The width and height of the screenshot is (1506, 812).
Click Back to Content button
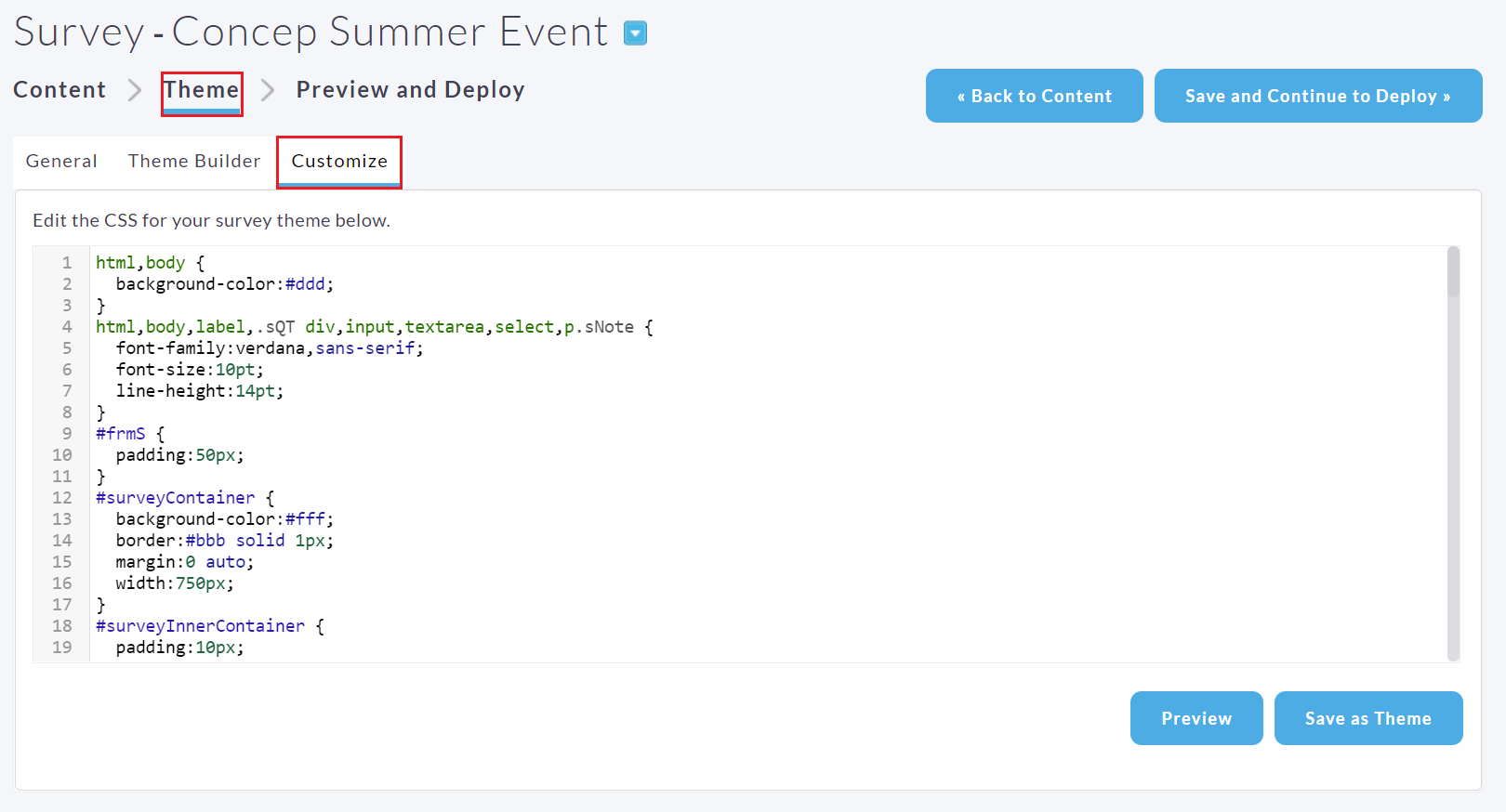click(1035, 96)
